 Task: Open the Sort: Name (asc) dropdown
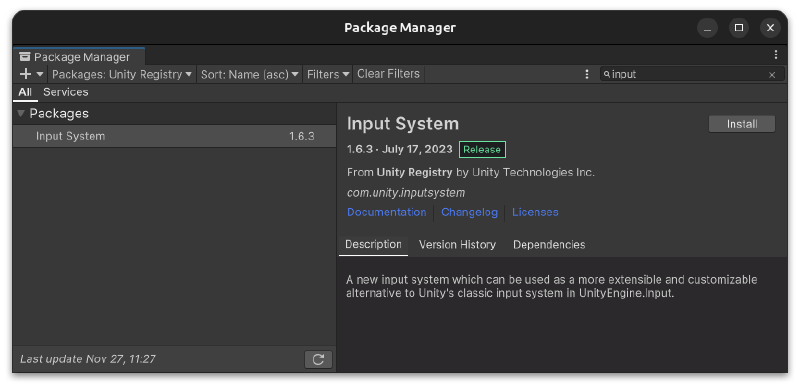[249, 74]
